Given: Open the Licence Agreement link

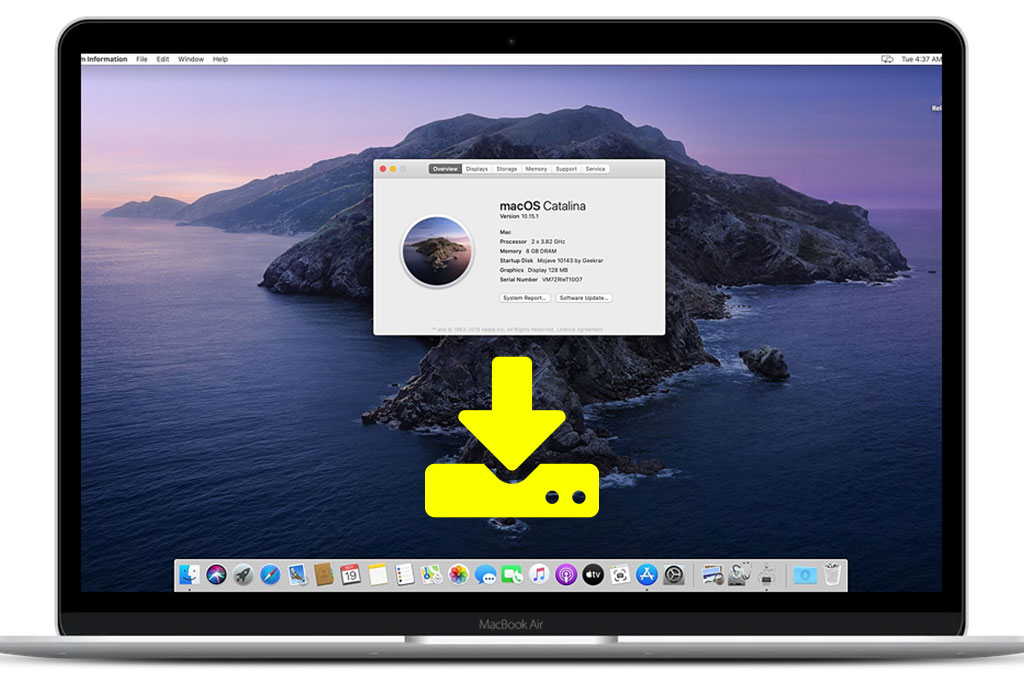Looking at the screenshot, I should [579, 330].
